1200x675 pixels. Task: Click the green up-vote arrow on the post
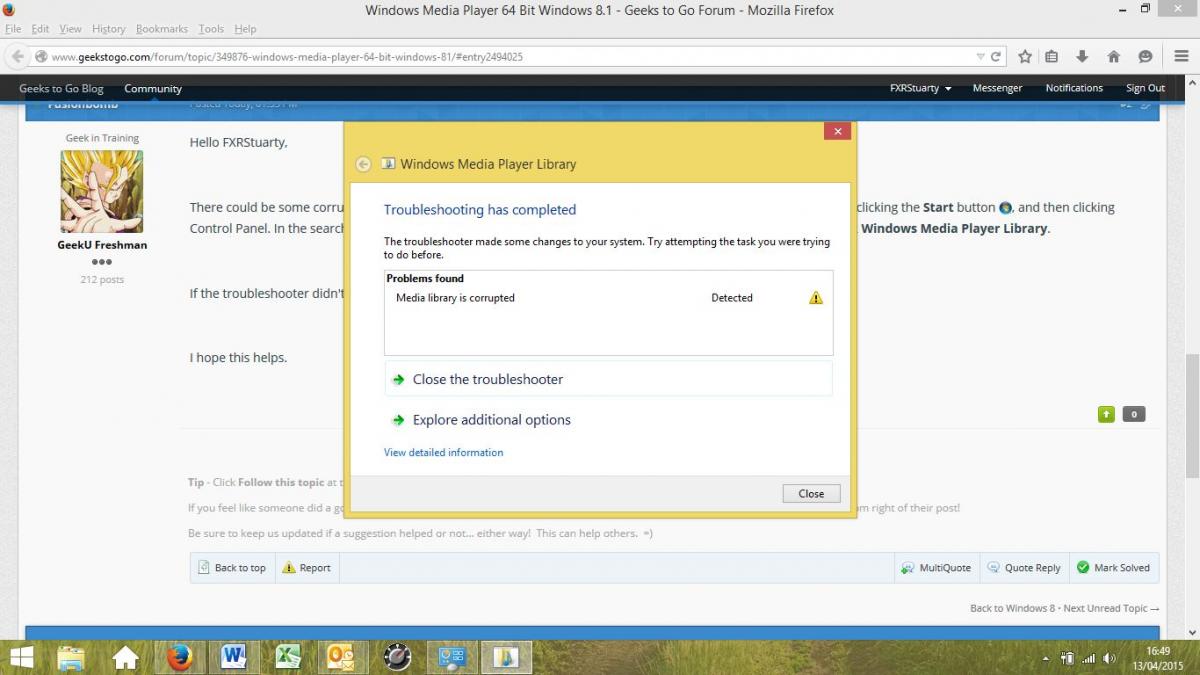click(x=1106, y=414)
